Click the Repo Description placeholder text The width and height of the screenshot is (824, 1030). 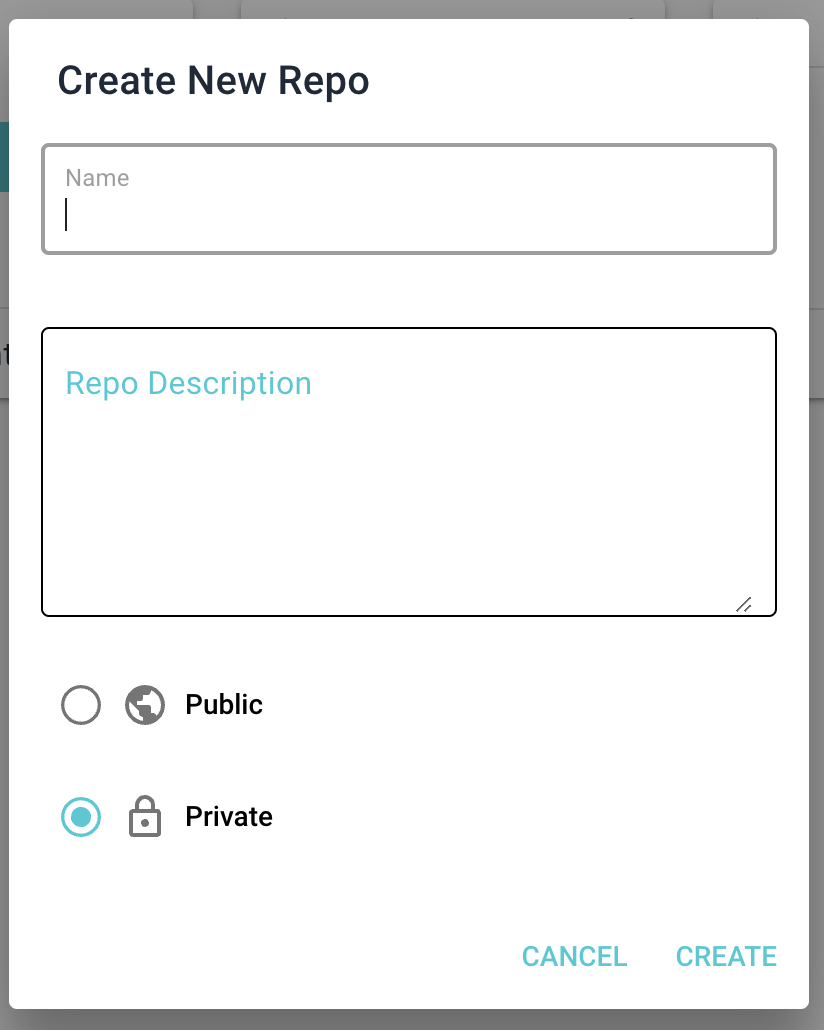[x=188, y=383]
